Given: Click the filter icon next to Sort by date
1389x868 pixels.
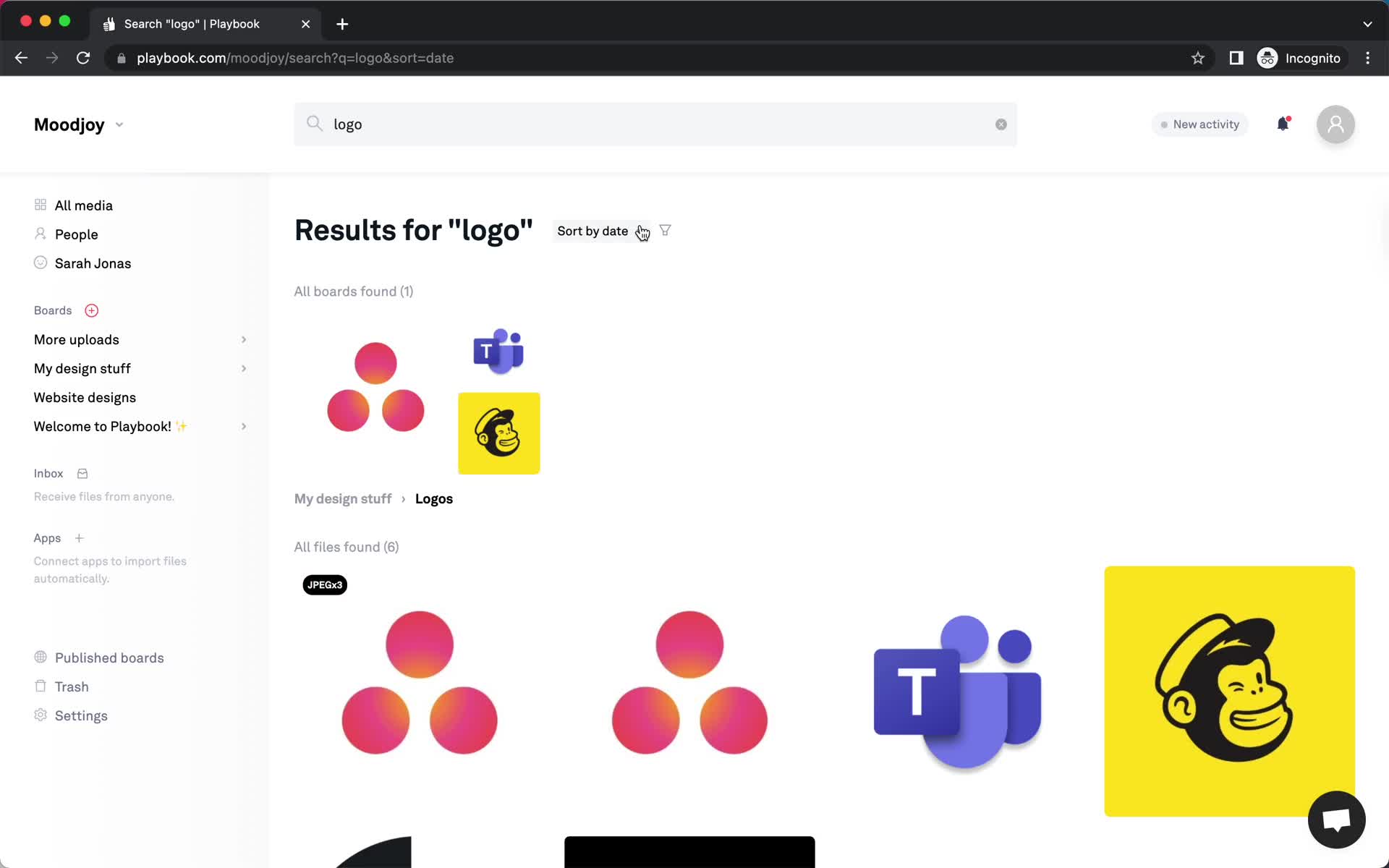Looking at the screenshot, I should [665, 230].
